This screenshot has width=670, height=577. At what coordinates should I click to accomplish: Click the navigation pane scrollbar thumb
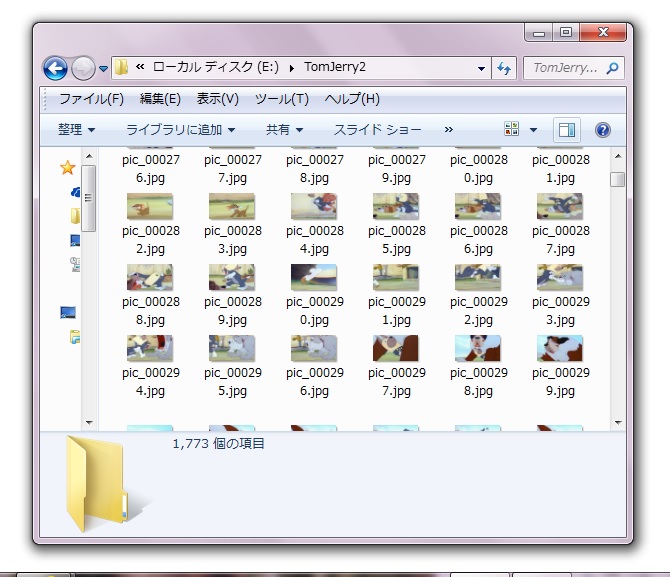(x=88, y=198)
